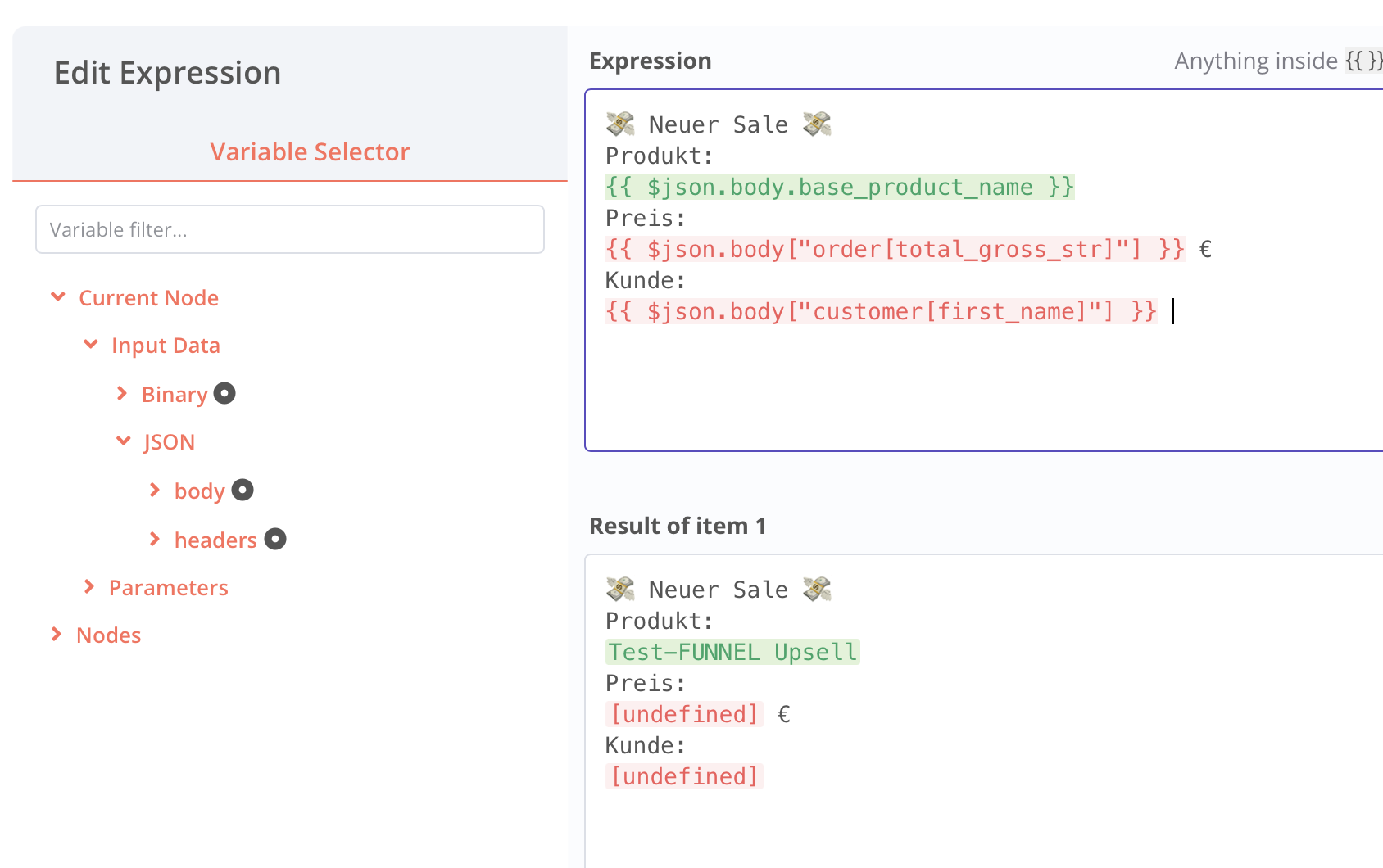Expand the headers node chevron

pyautogui.click(x=155, y=539)
